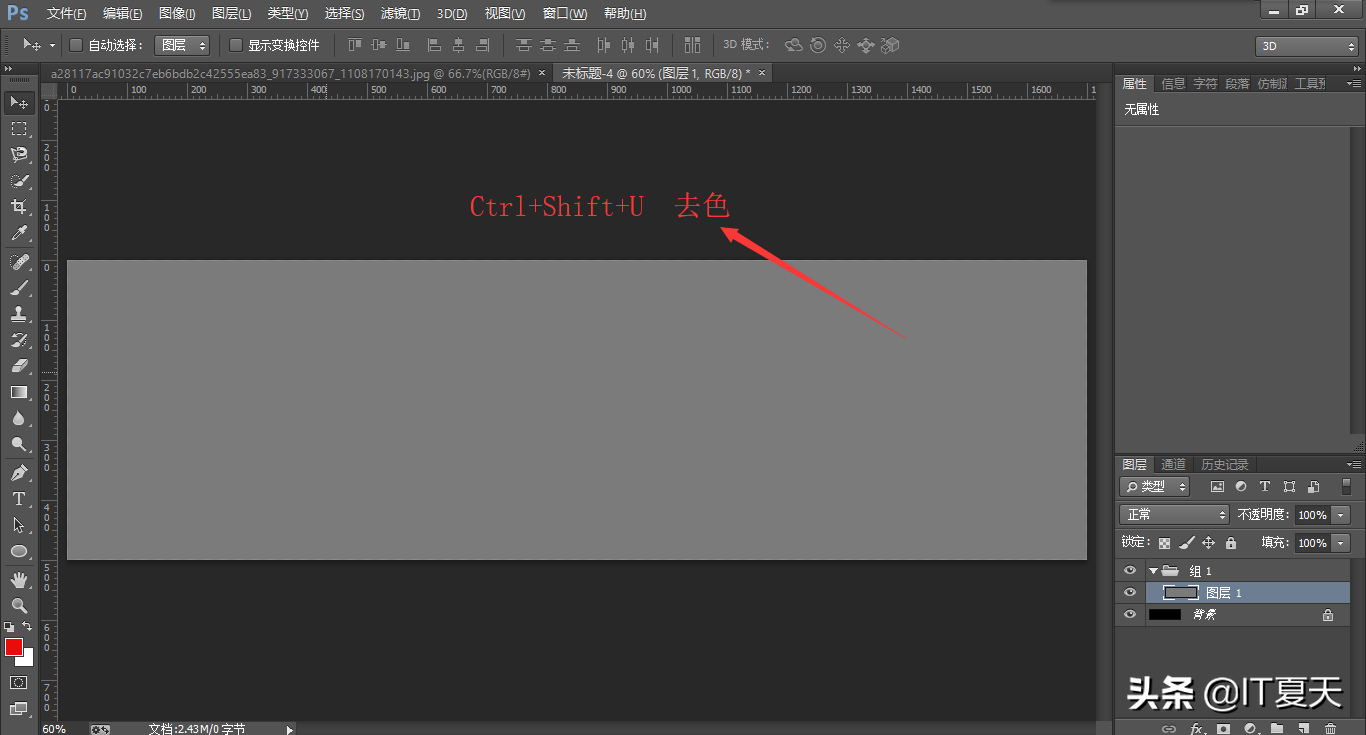Open the 滤镜 menu
The width and height of the screenshot is (1366, 735).
click(400, 13)
